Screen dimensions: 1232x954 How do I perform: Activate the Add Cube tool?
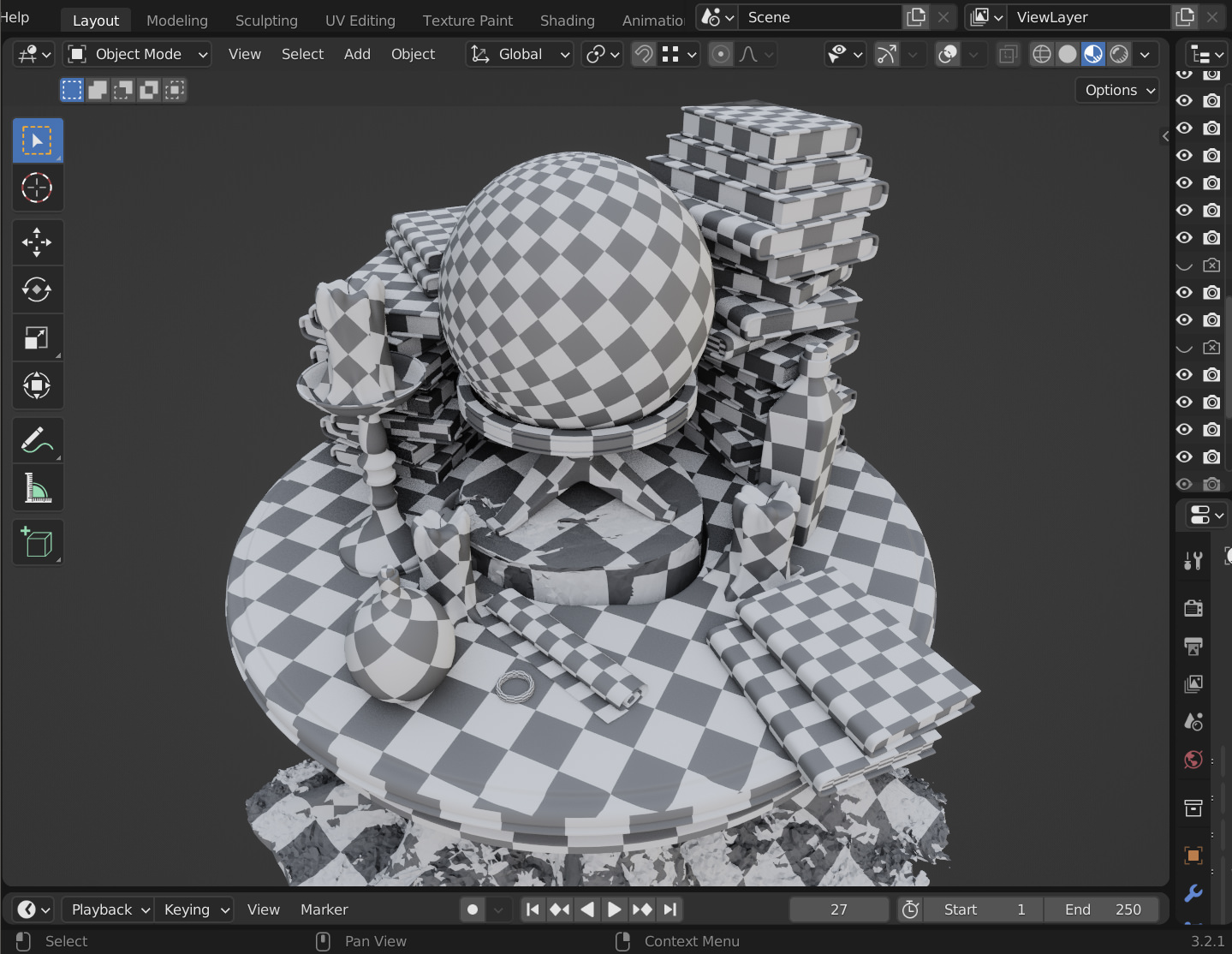[37, 542]
